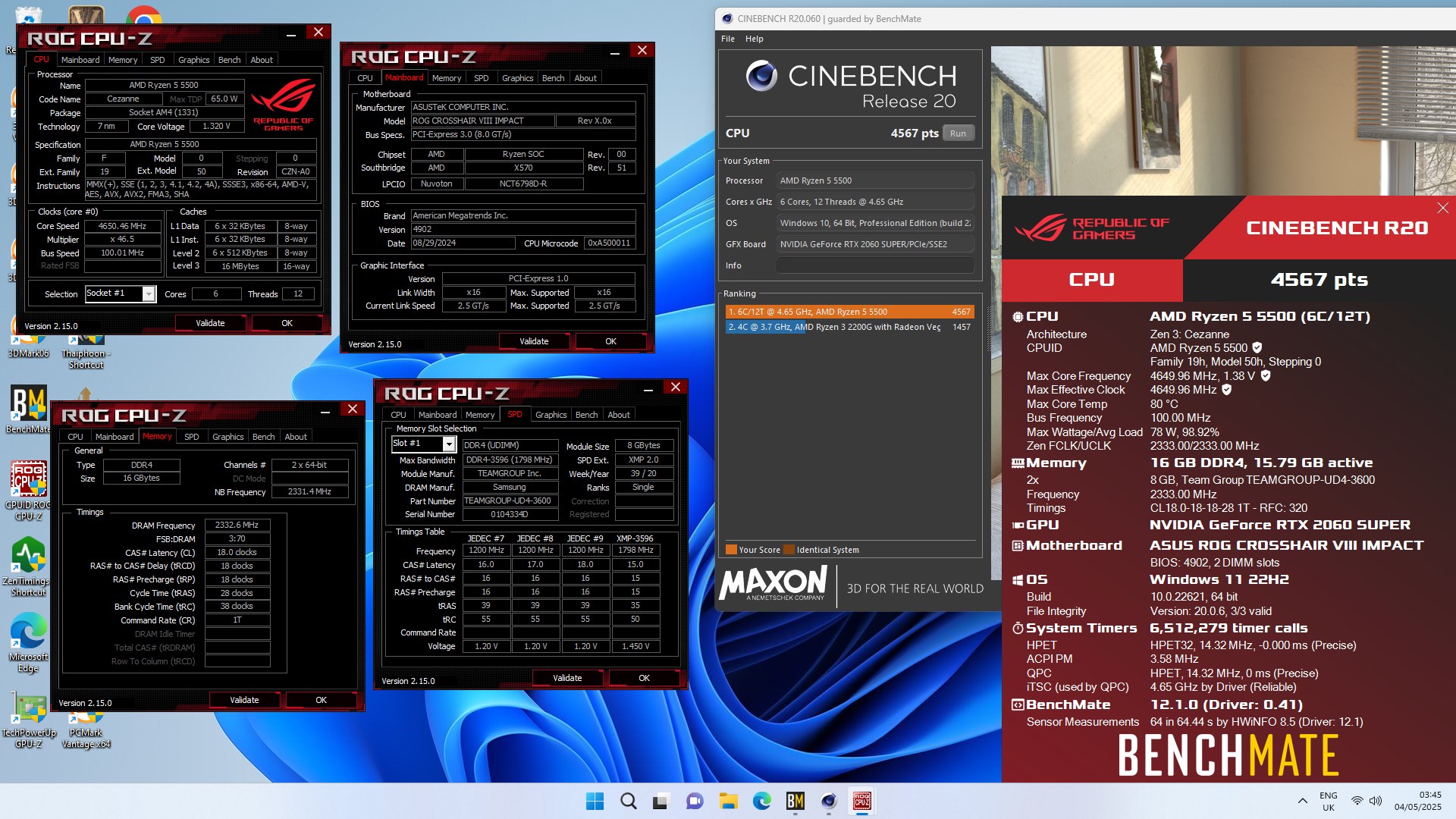Click the Cinebench logo sphere icon
Screen dimensions: 1456x819
[761, 75]
